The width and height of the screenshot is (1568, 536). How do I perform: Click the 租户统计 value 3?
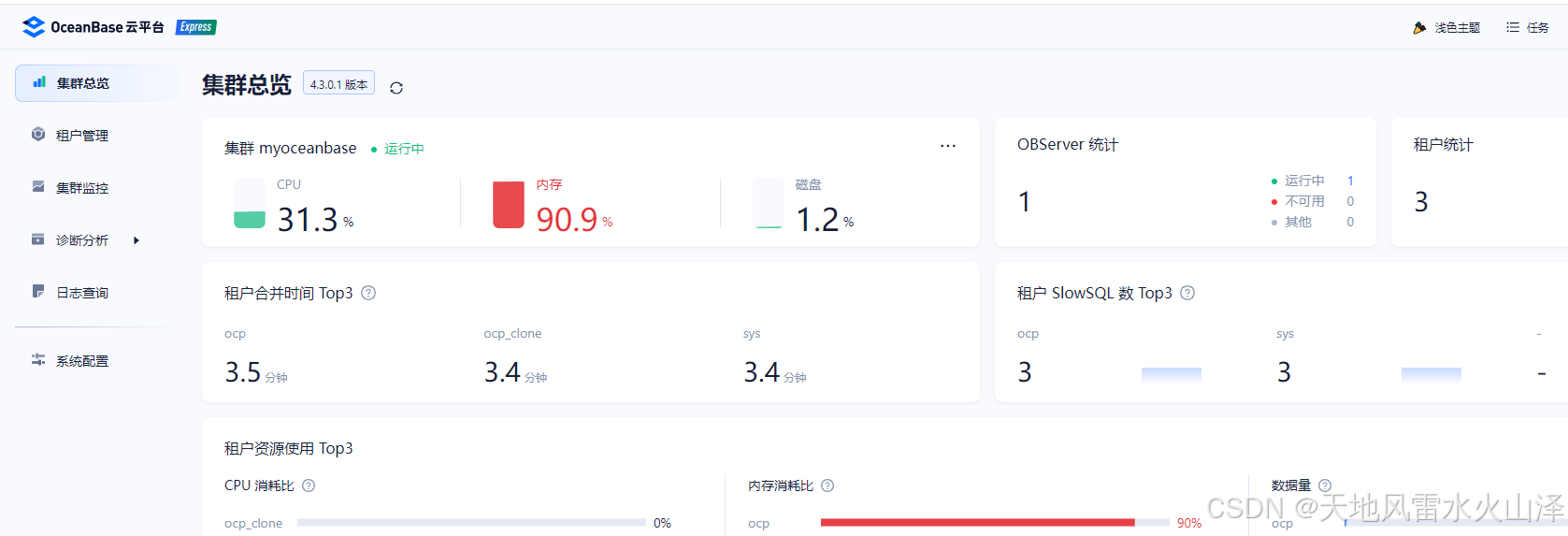1421,202
